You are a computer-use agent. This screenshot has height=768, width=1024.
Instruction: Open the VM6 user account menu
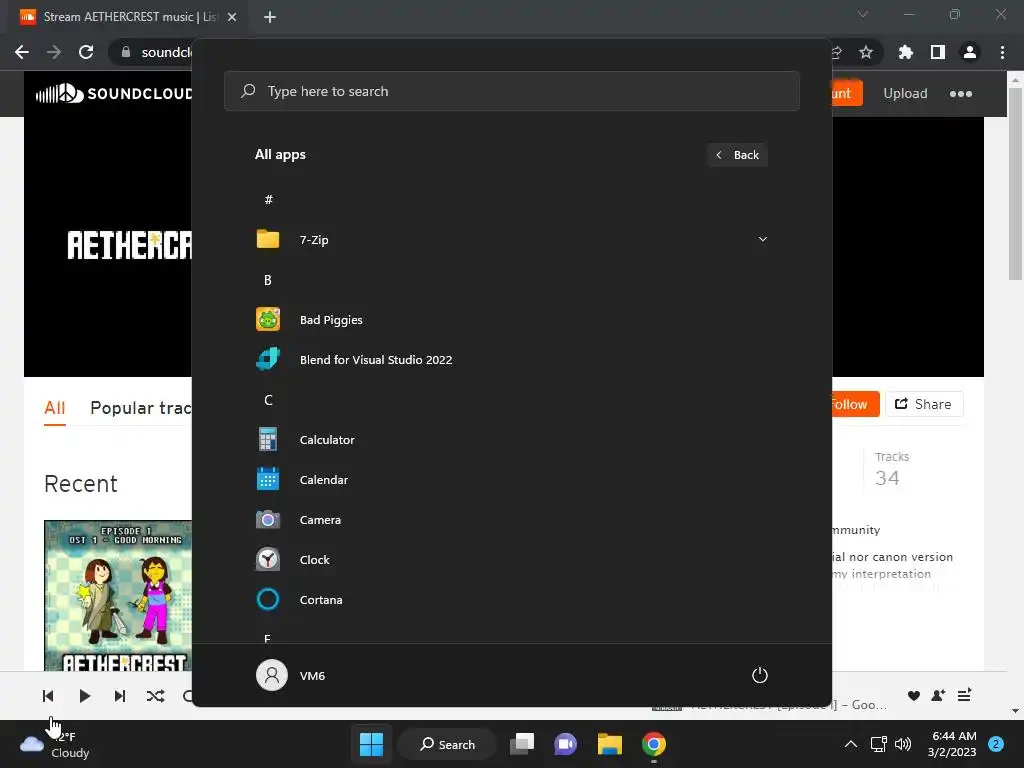(x=291, y=675)
